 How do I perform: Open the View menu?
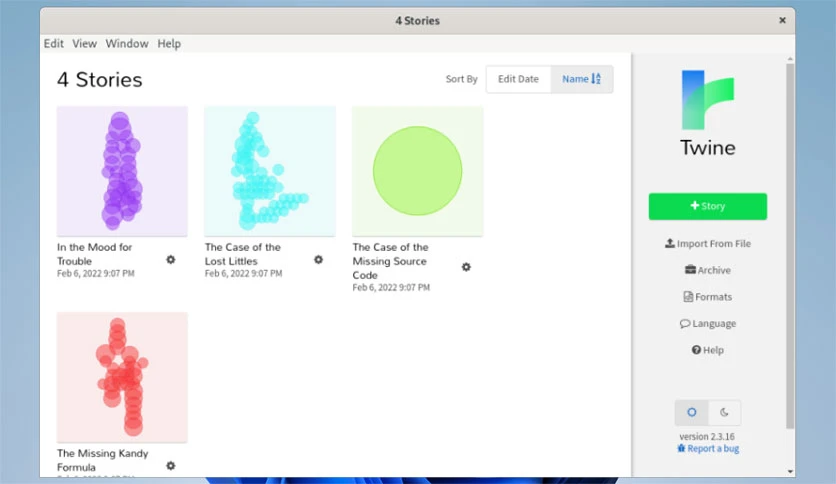[84, 44]
